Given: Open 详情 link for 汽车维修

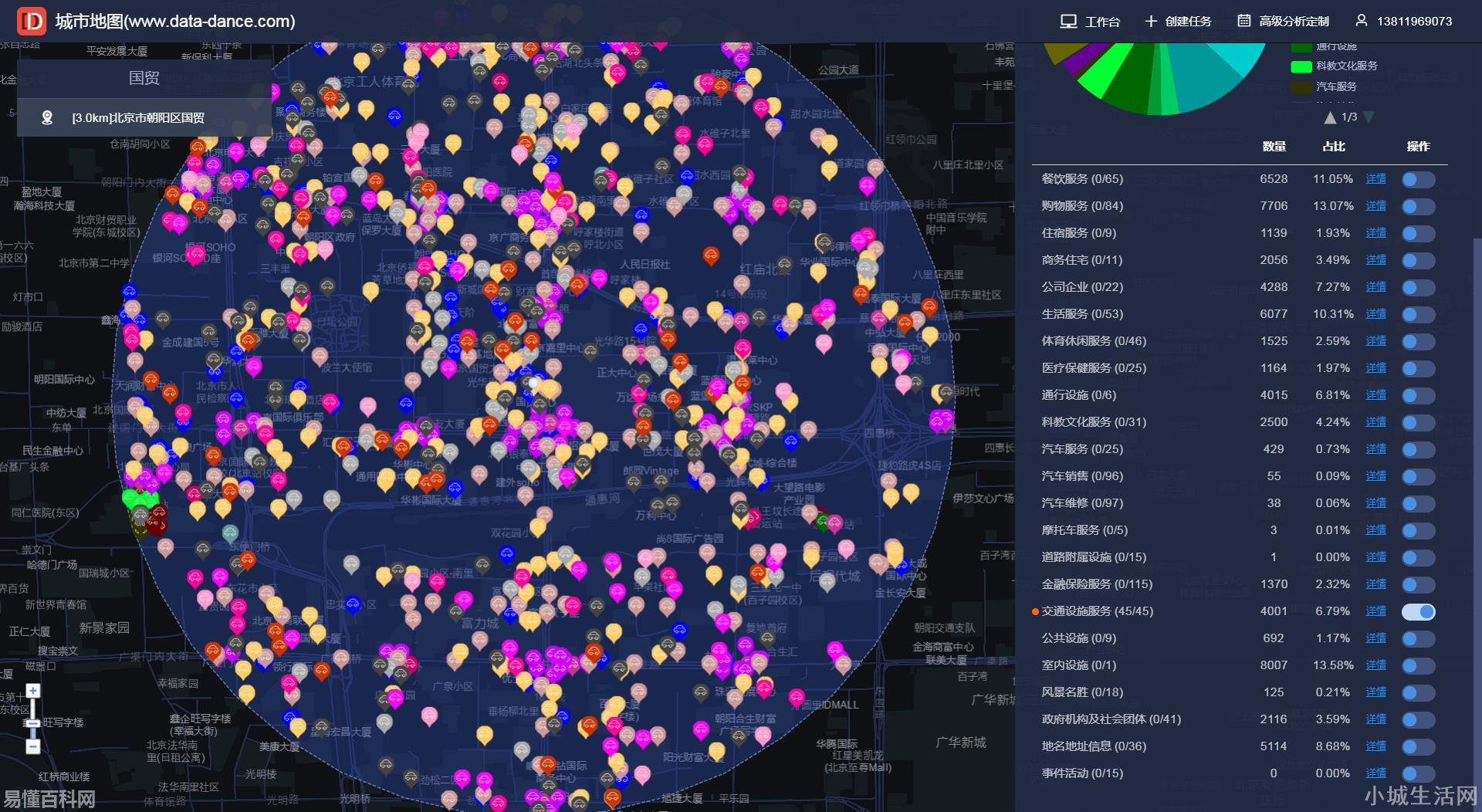Looking at the screenshot, I should point(1375,503).
